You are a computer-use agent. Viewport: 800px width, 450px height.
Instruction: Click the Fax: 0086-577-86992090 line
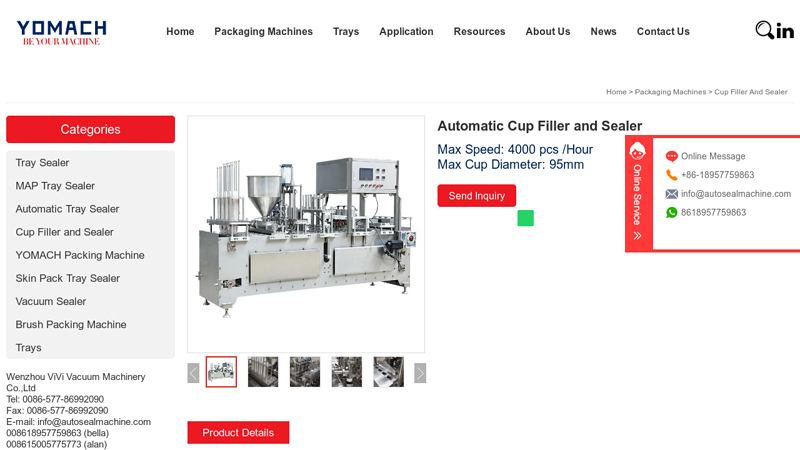tap(57, 411)
